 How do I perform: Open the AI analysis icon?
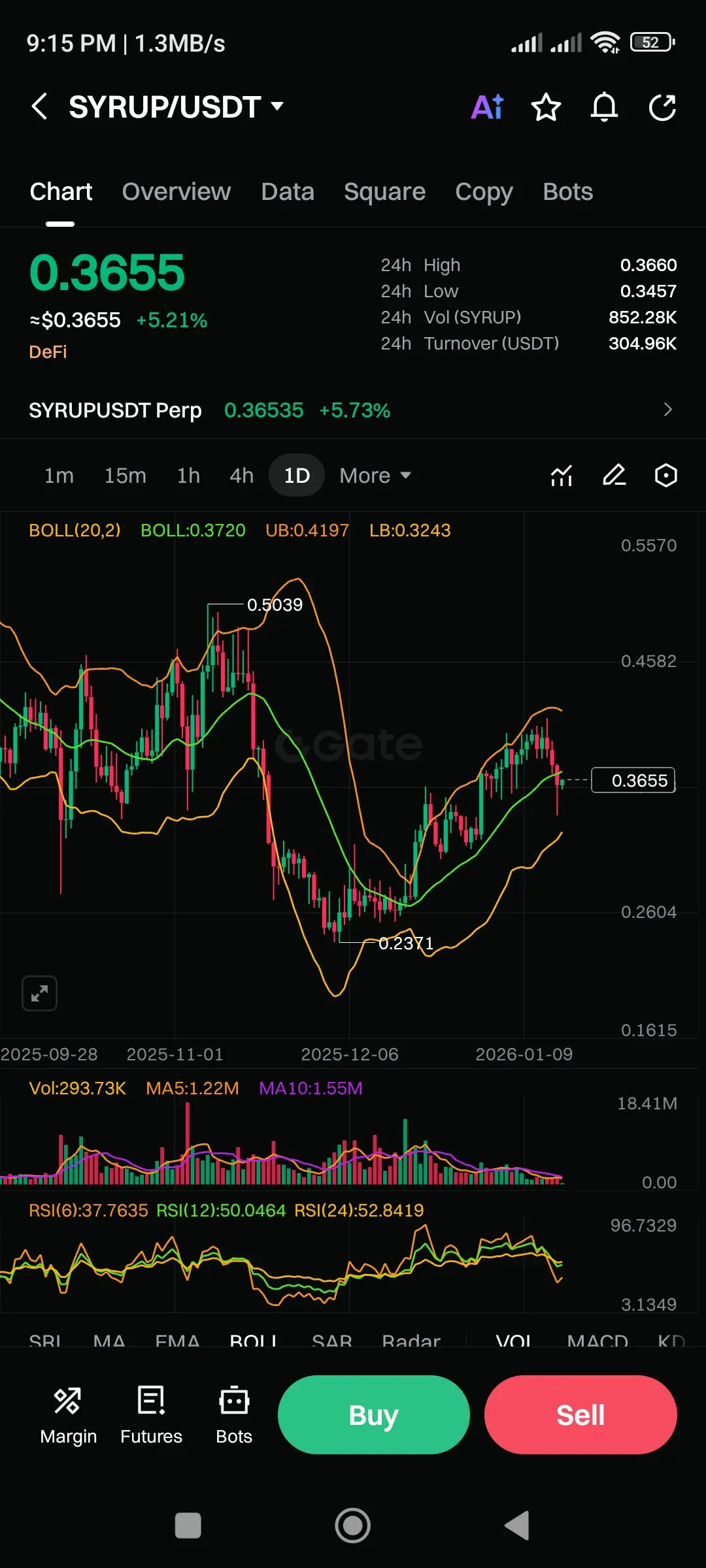tap(488, 107)
